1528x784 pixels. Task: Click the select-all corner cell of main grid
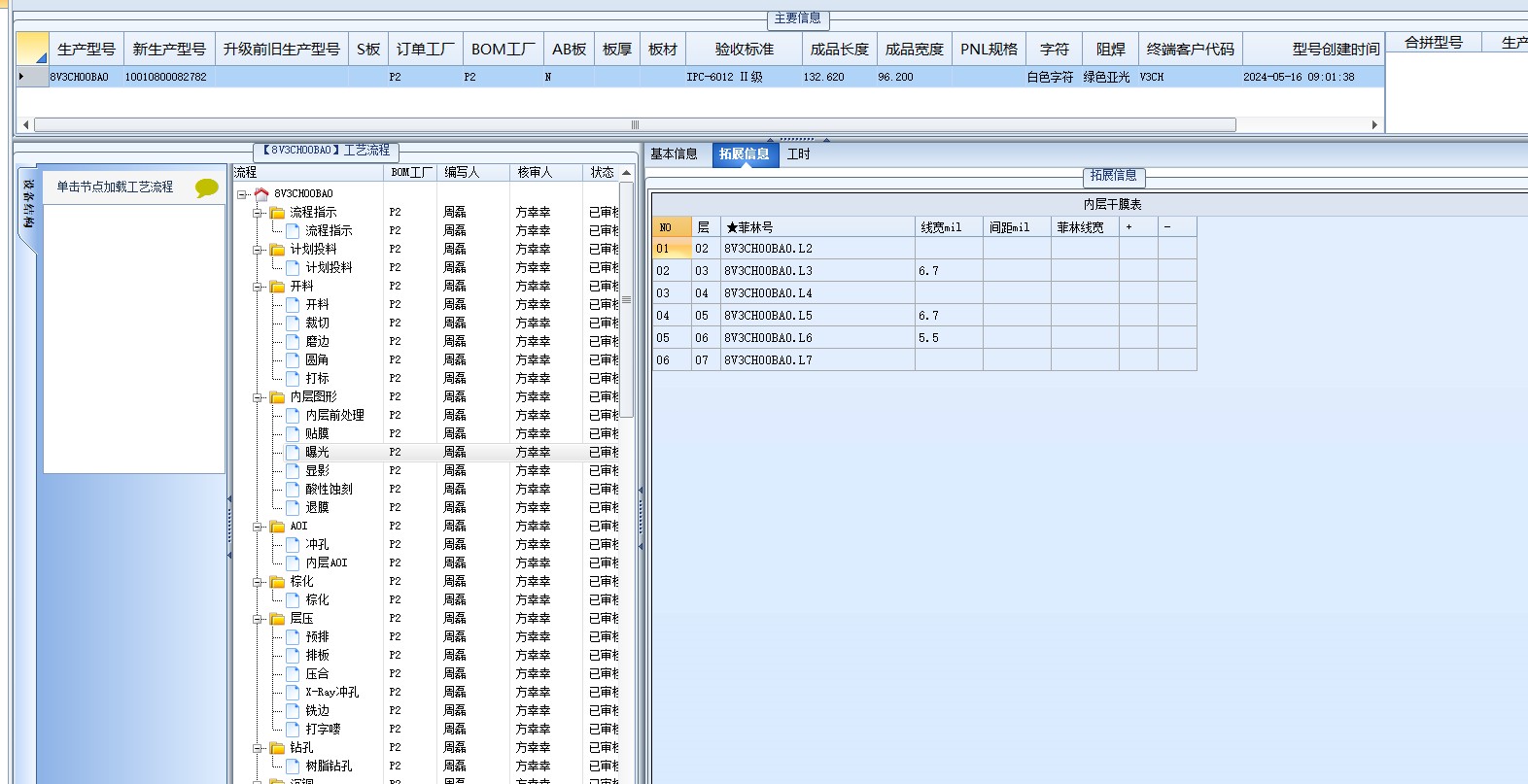click(32, 49)
